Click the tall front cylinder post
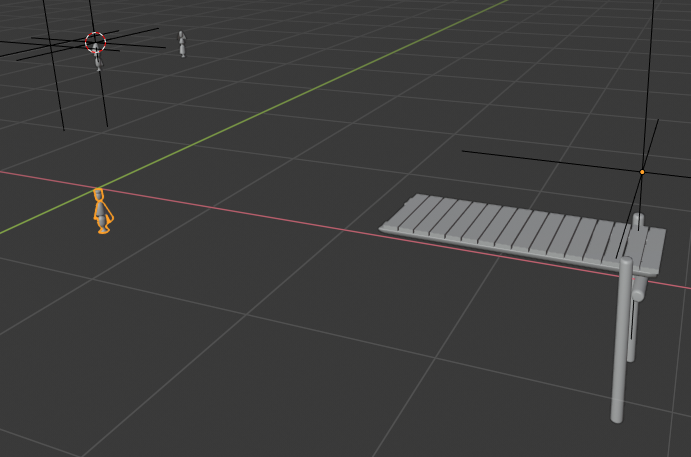 [x=622, y=339]
